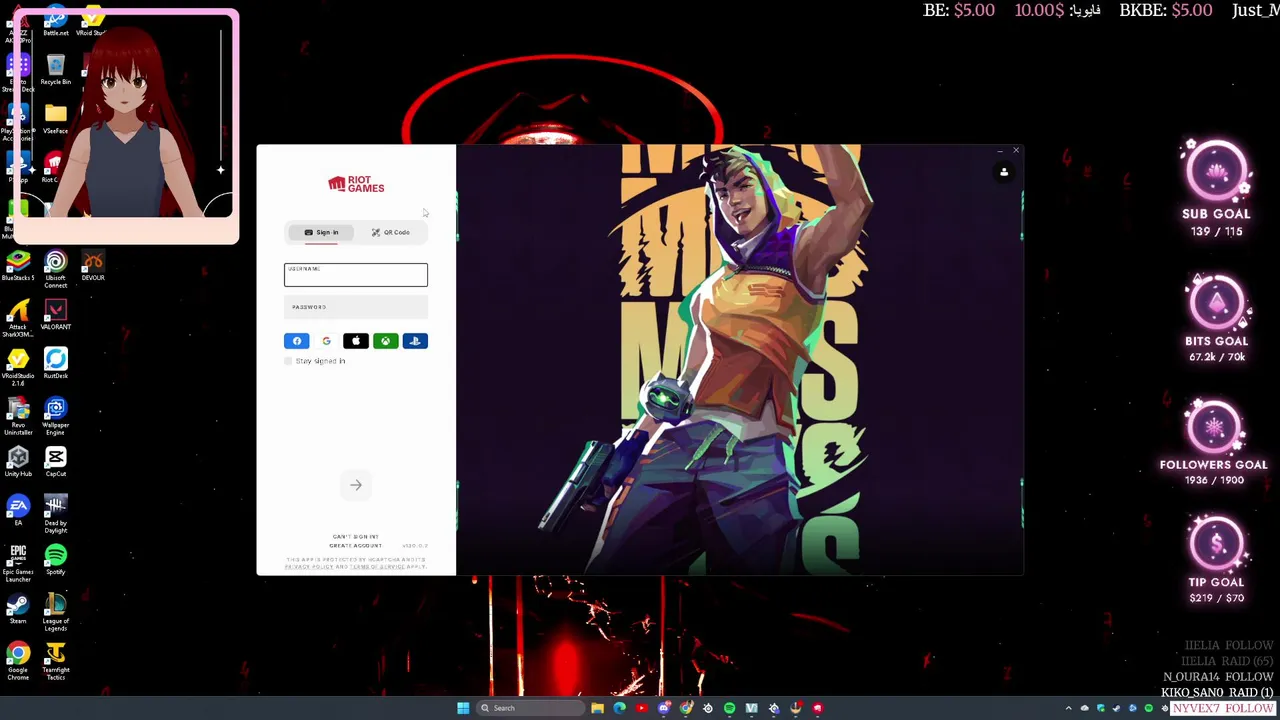The width and height of the screenshot is (1280, 720).
Task: Click the profile icon in Riot client
Action: (1004, 172)
